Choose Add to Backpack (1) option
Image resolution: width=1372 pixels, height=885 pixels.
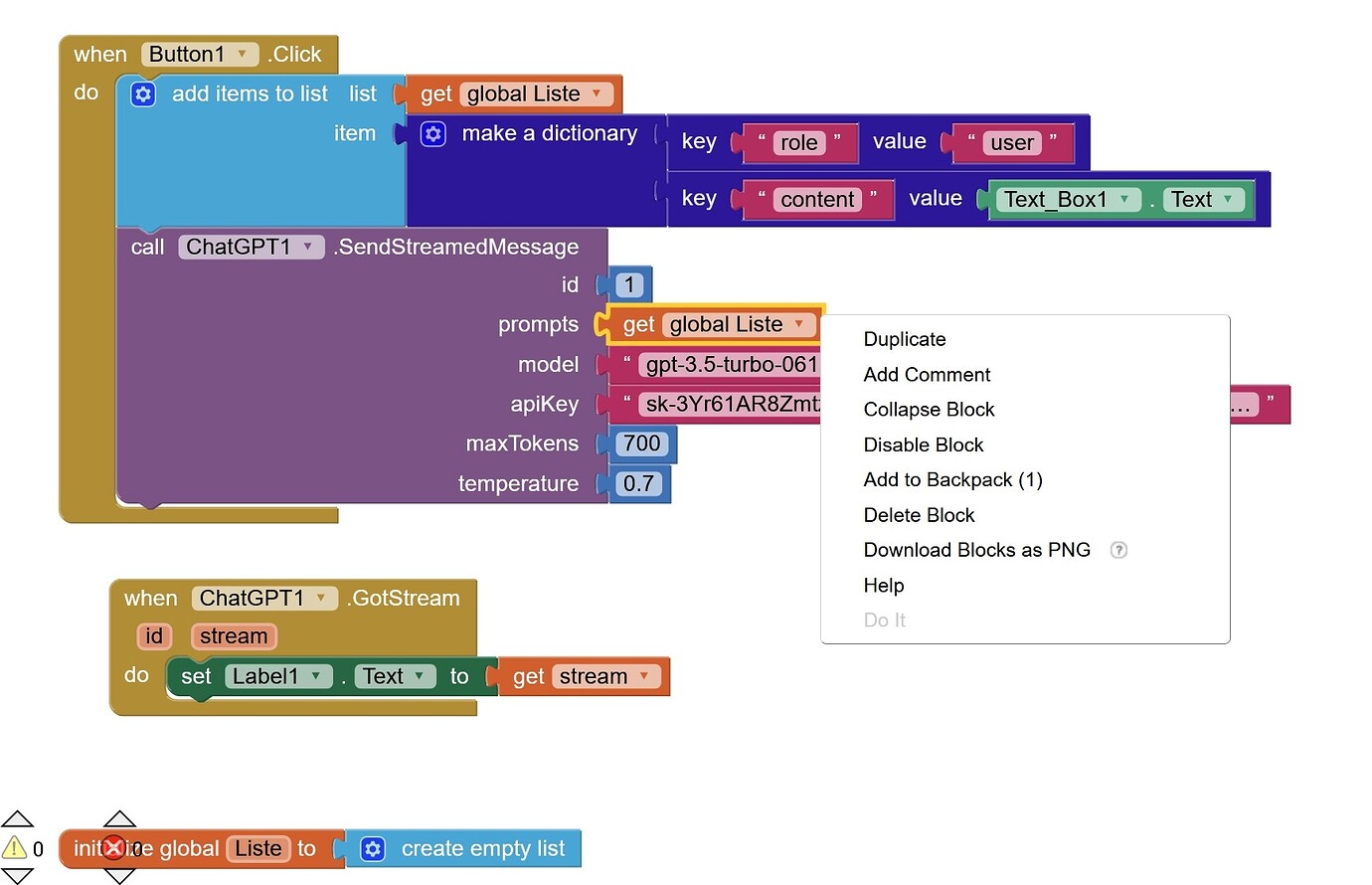952,480
